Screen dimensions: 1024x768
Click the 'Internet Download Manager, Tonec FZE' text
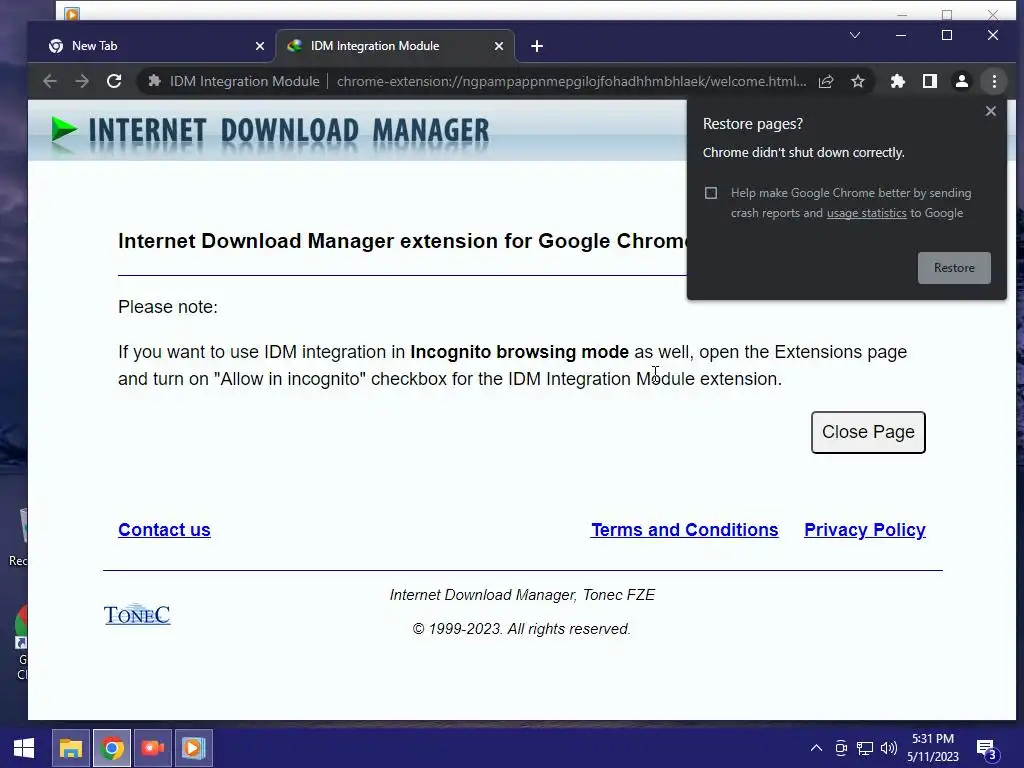click(522, 595)
